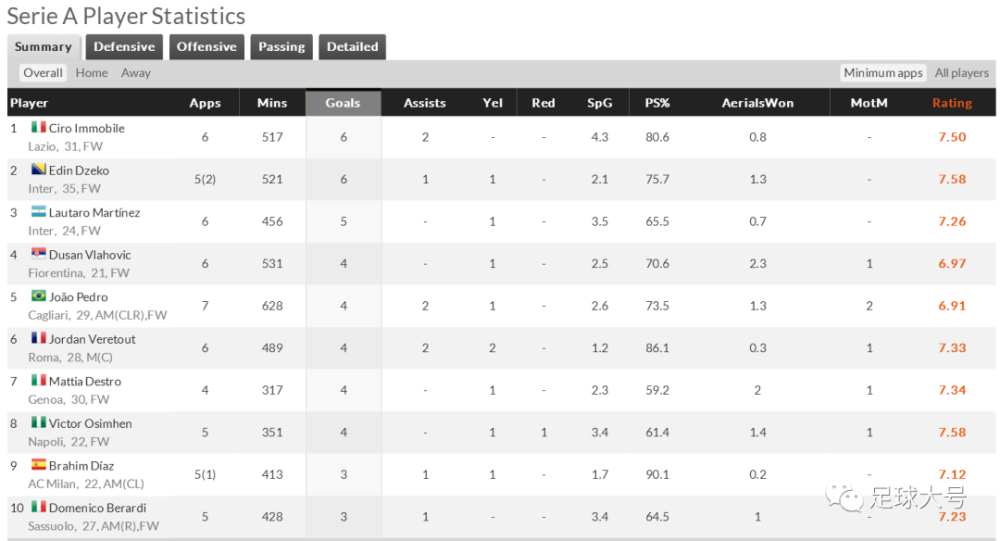Open the Defensive statistics tab
Viewport: 1000px width, 541px height.
pos(124,47)
